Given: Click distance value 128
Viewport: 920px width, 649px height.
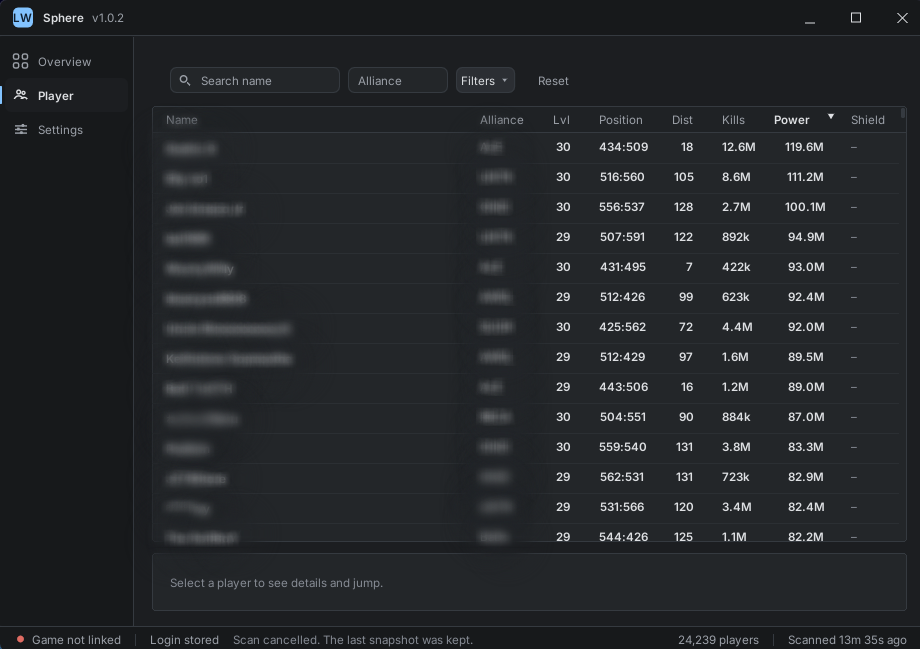Looking at the screenshot, I should click(684, 207).
